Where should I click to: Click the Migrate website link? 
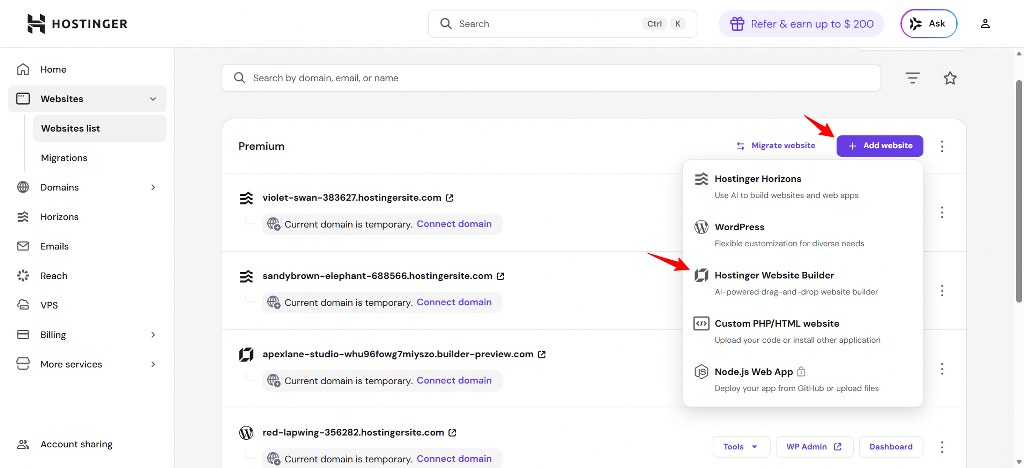(x=776, y=146)
